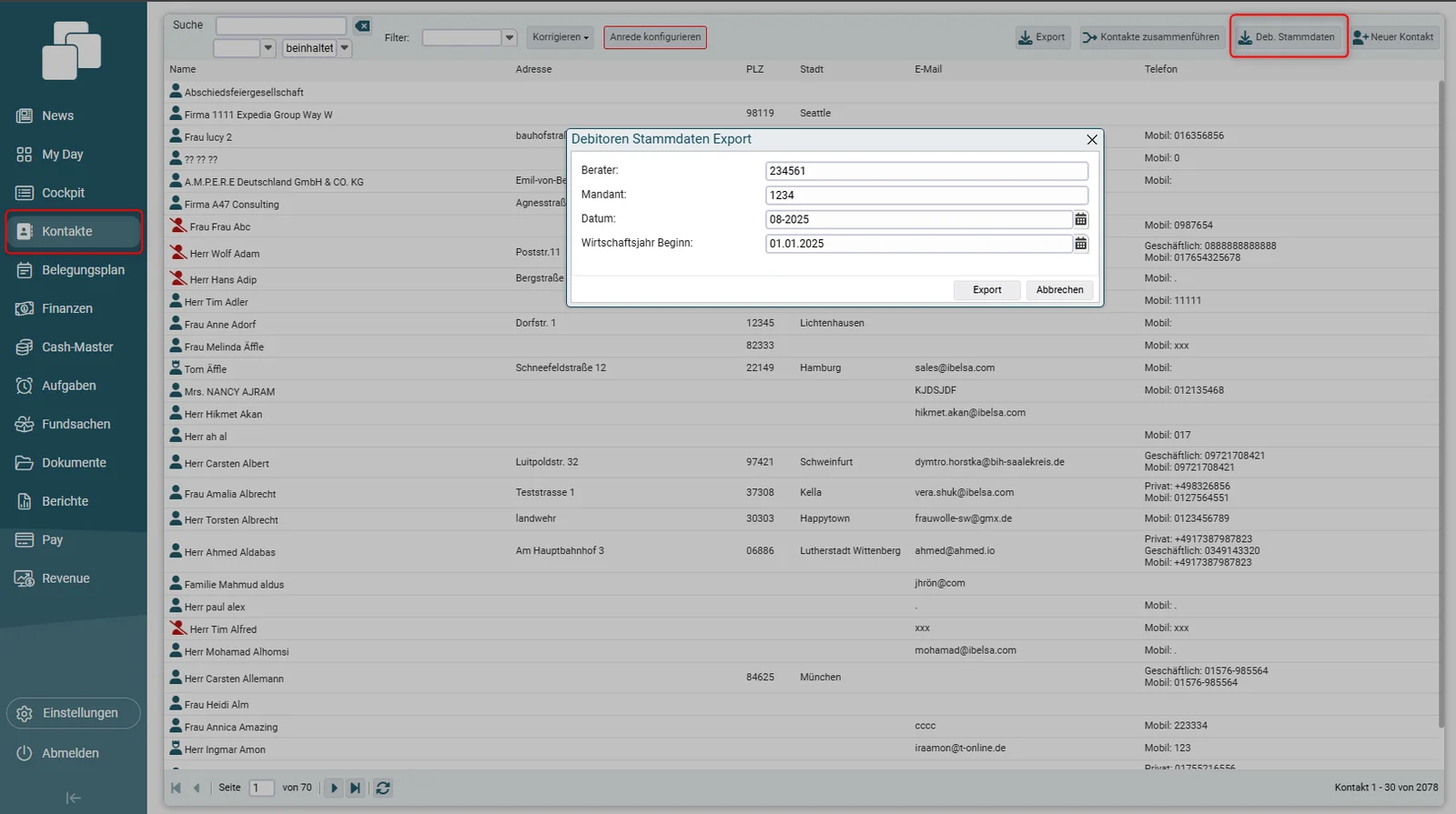
Task: Cancel the dialog with Abbrechen
Action: coord(1060,290)
